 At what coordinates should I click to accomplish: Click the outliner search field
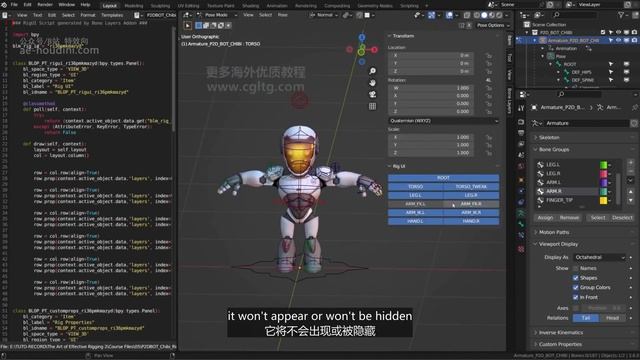[x=575, y=15]
